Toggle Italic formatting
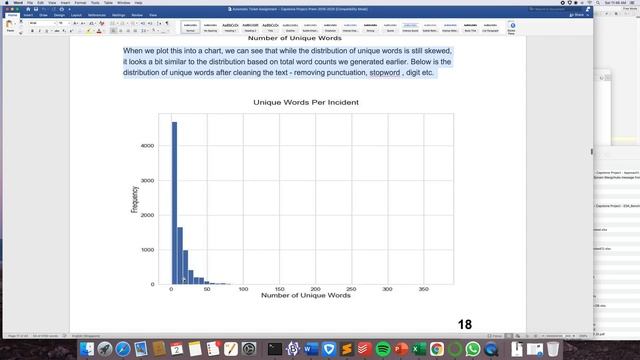640x360 pixels. 39,31
